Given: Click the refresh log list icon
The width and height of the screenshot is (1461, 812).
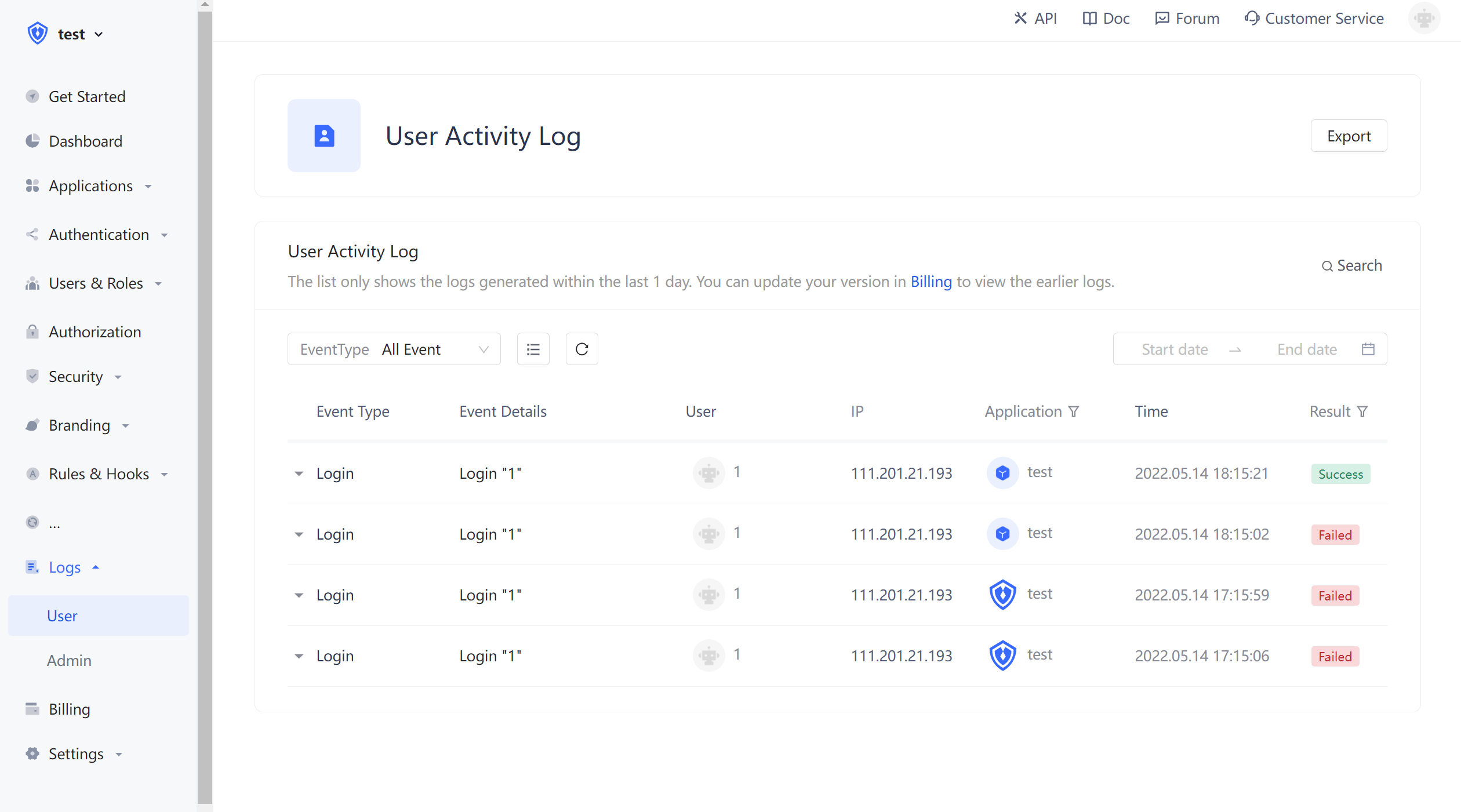Looking at the screenshot, I should click(582, 349).
